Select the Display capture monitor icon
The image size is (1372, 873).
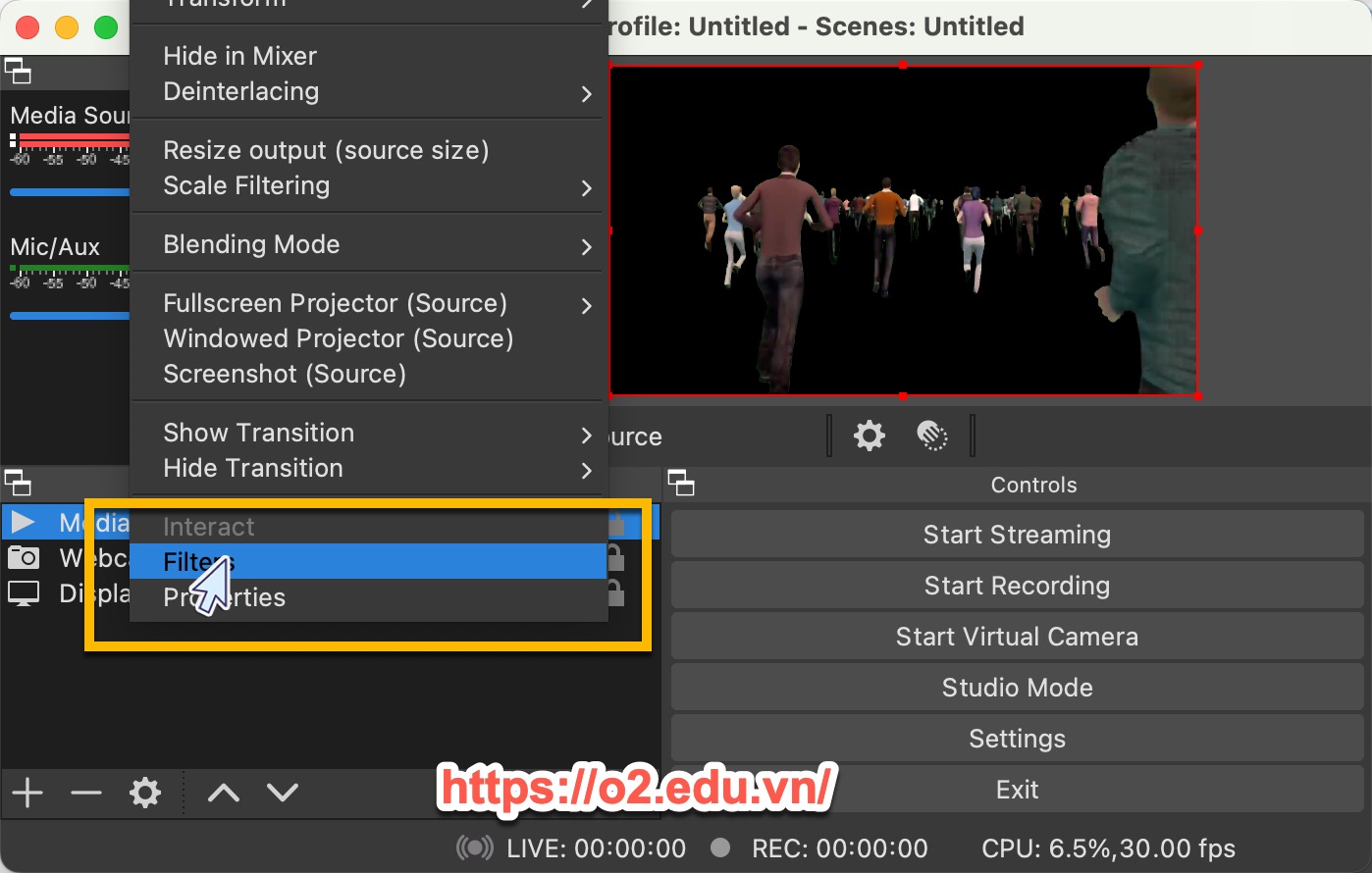(x=23, y=592)
